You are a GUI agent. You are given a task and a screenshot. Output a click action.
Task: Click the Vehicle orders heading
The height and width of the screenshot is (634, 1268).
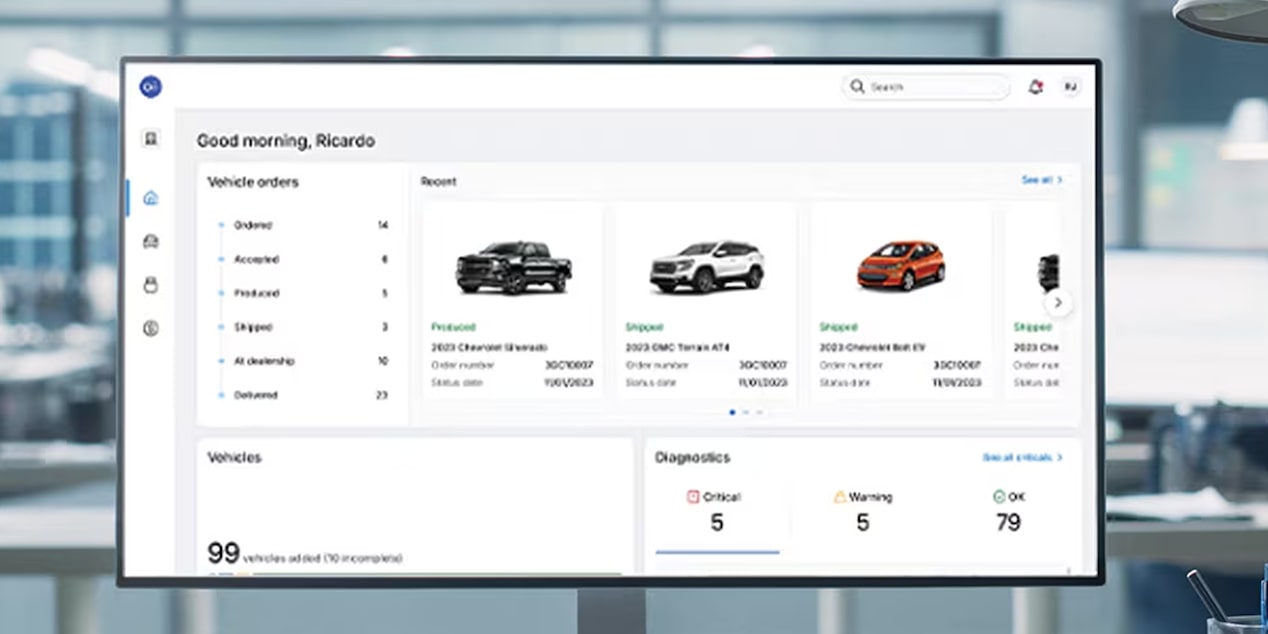pyautogui.click(x=253, y=182)
